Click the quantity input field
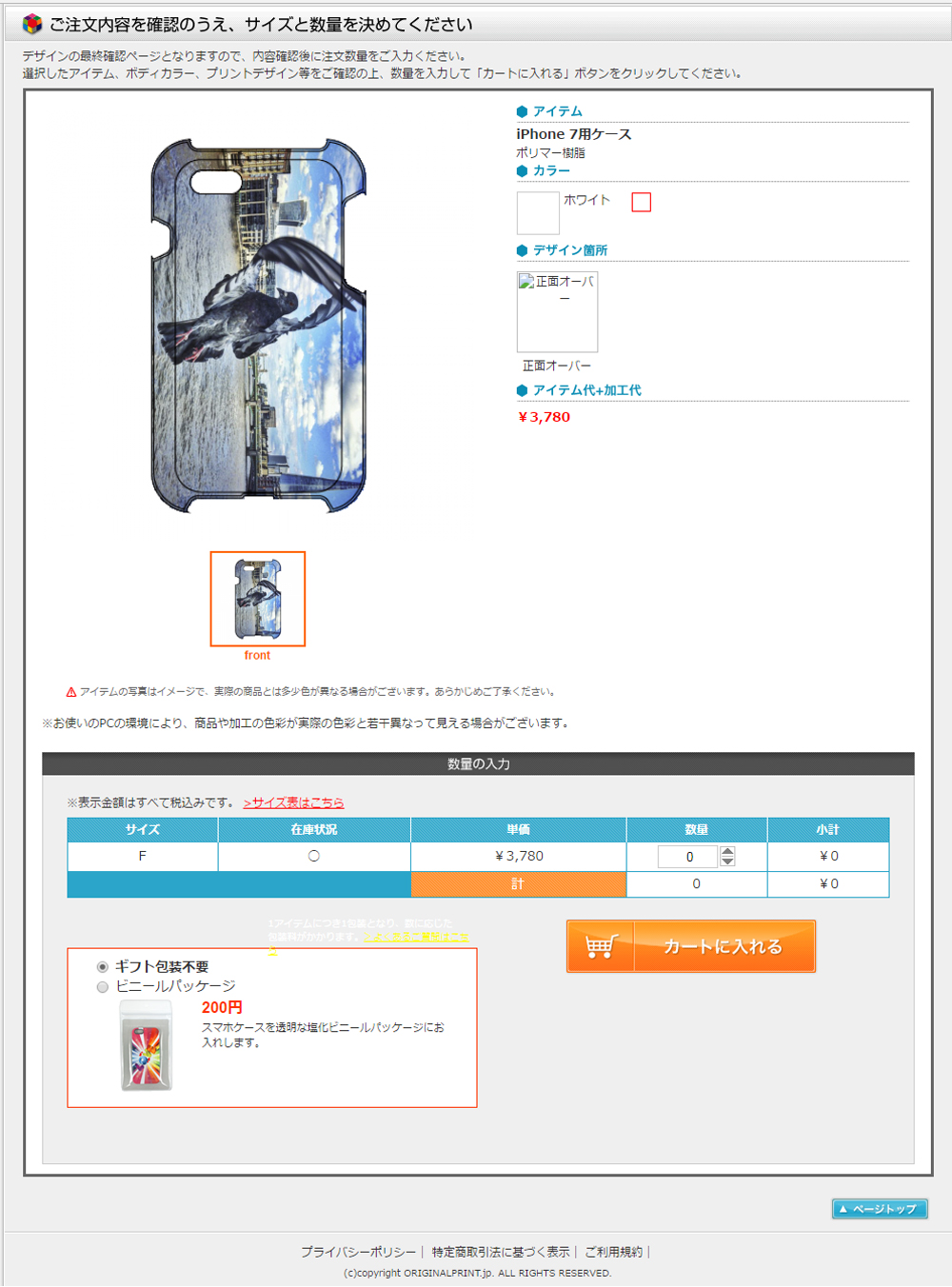Viewport: 952px width, 1287px height. 687,857
